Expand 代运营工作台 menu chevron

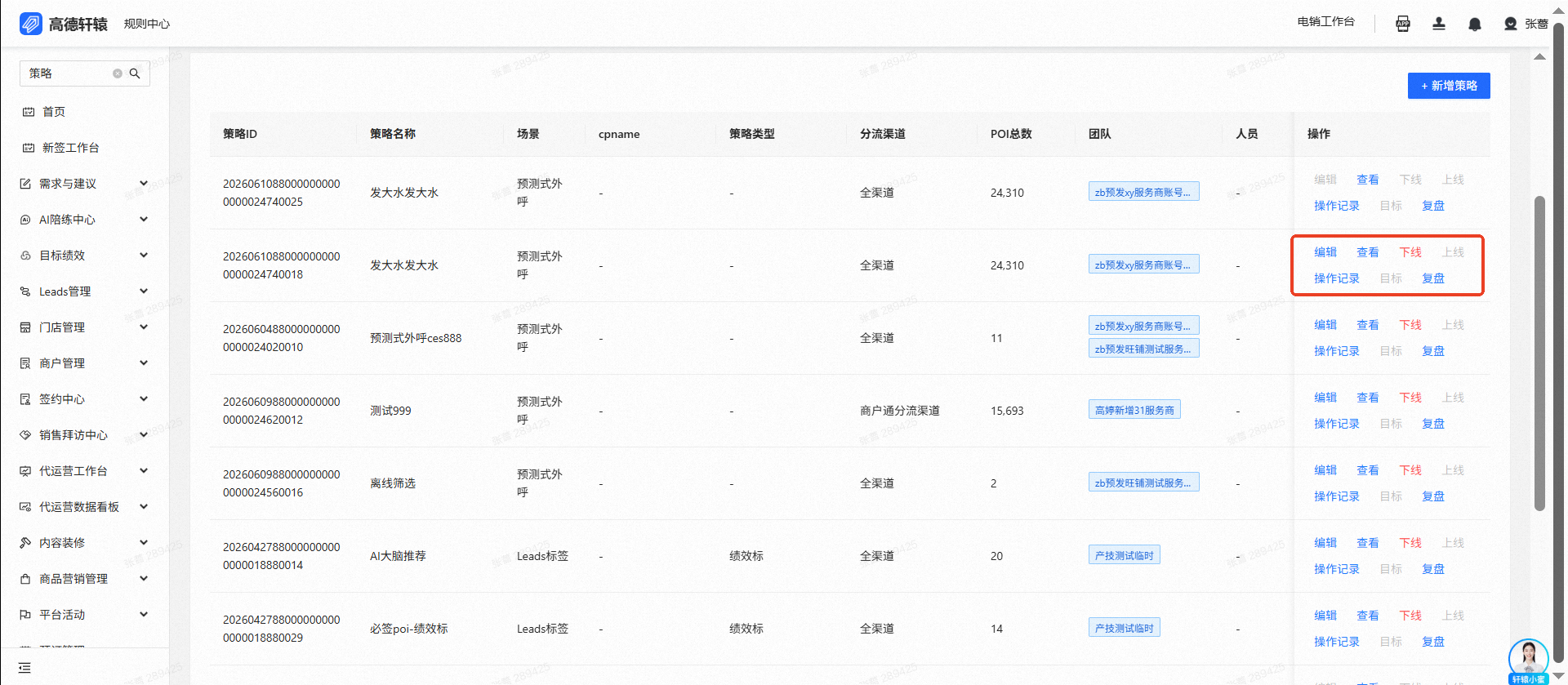coord(144,471)
